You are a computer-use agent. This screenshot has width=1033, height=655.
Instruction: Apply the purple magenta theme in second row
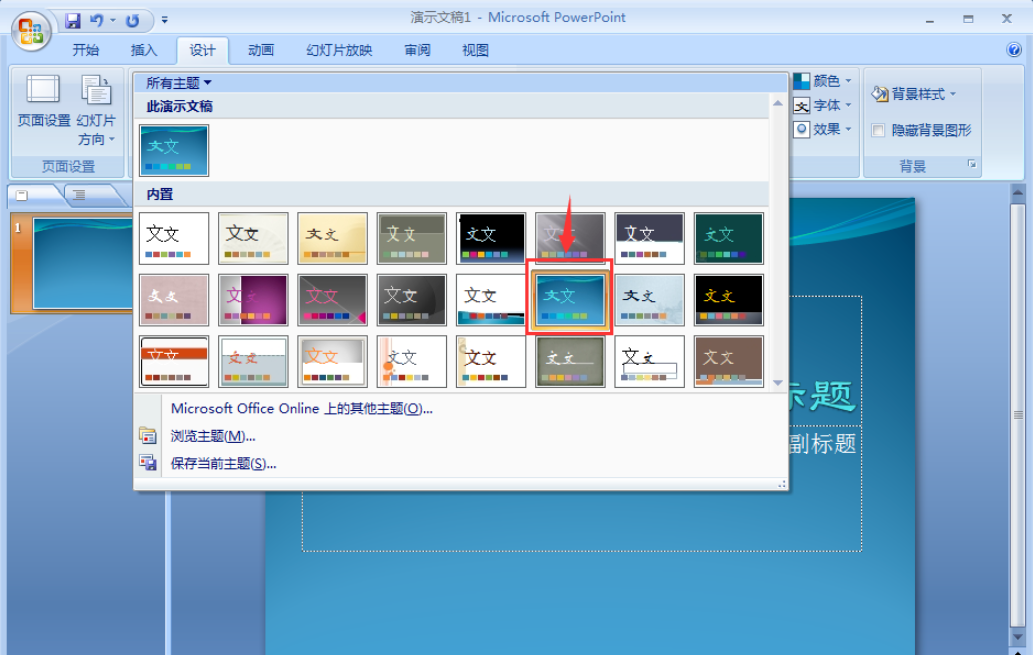(x=253, y=300)
